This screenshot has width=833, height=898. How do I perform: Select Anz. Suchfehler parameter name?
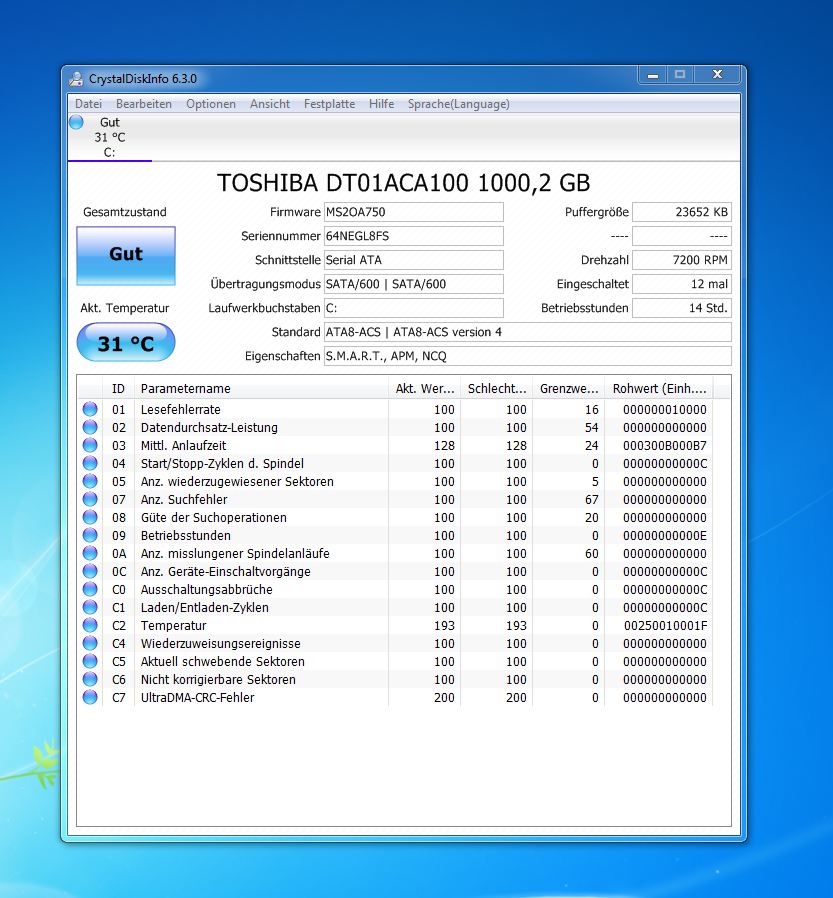(184, 499)
